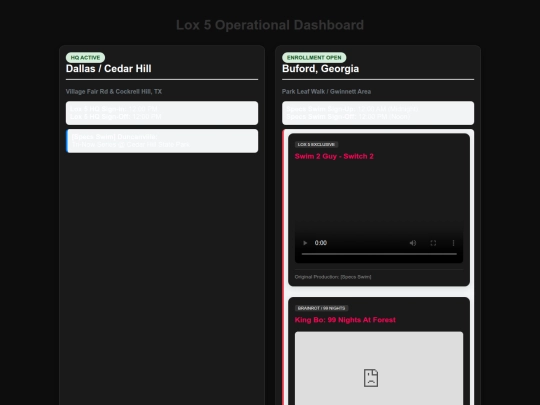Click the Original Production: [Specs Swim] caption
540x405 pixels.
point(333,277)
